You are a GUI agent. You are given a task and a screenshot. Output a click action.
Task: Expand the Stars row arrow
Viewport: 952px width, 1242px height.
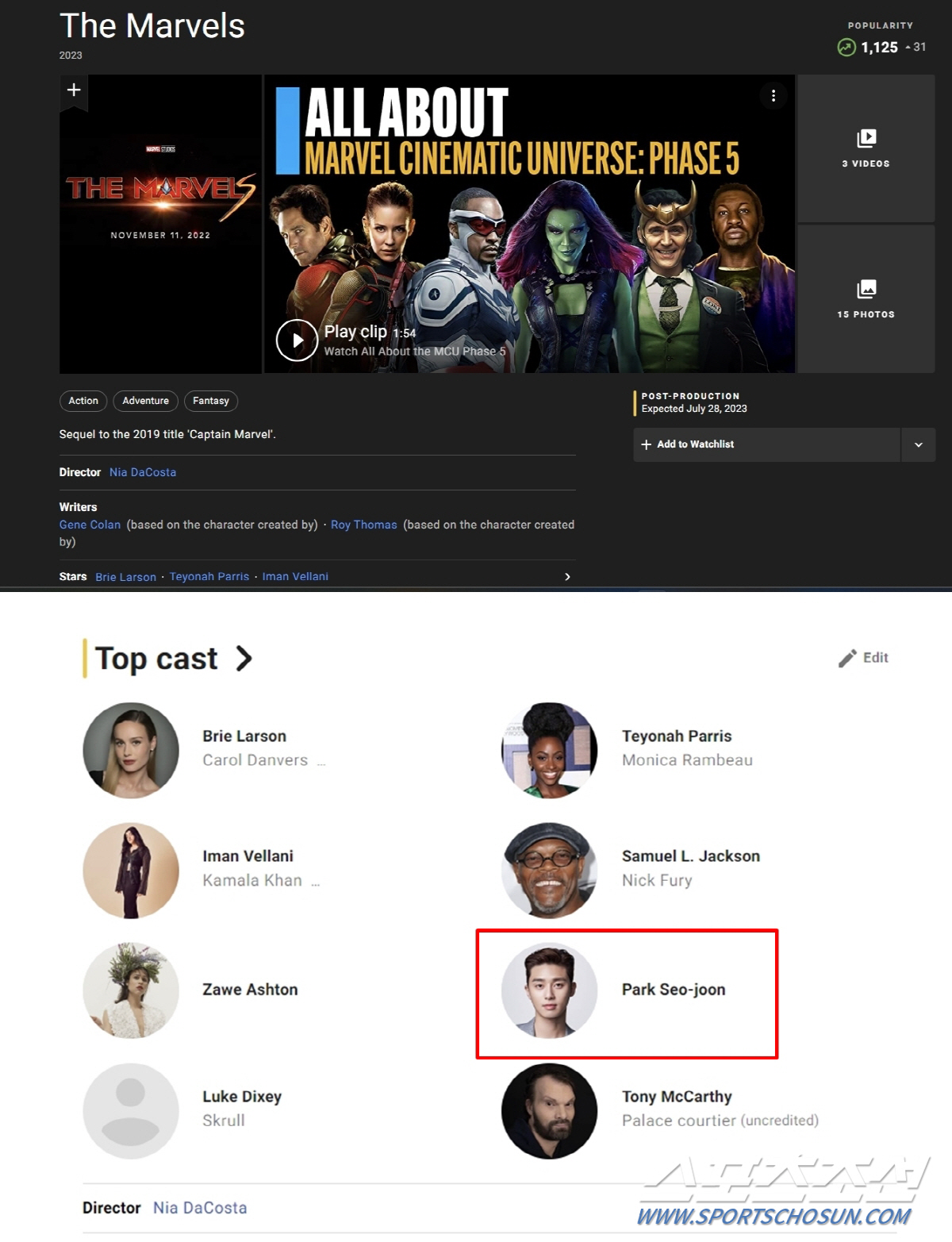pos(567,577)
